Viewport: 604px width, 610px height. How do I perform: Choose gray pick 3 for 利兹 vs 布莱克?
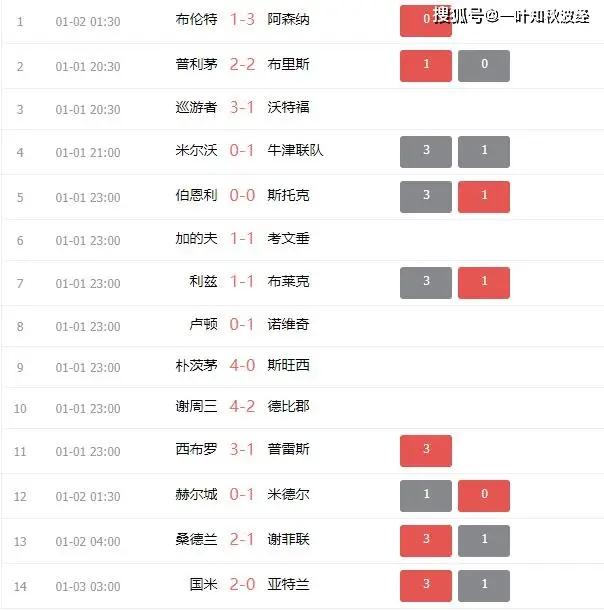click(x=426, y=283)
